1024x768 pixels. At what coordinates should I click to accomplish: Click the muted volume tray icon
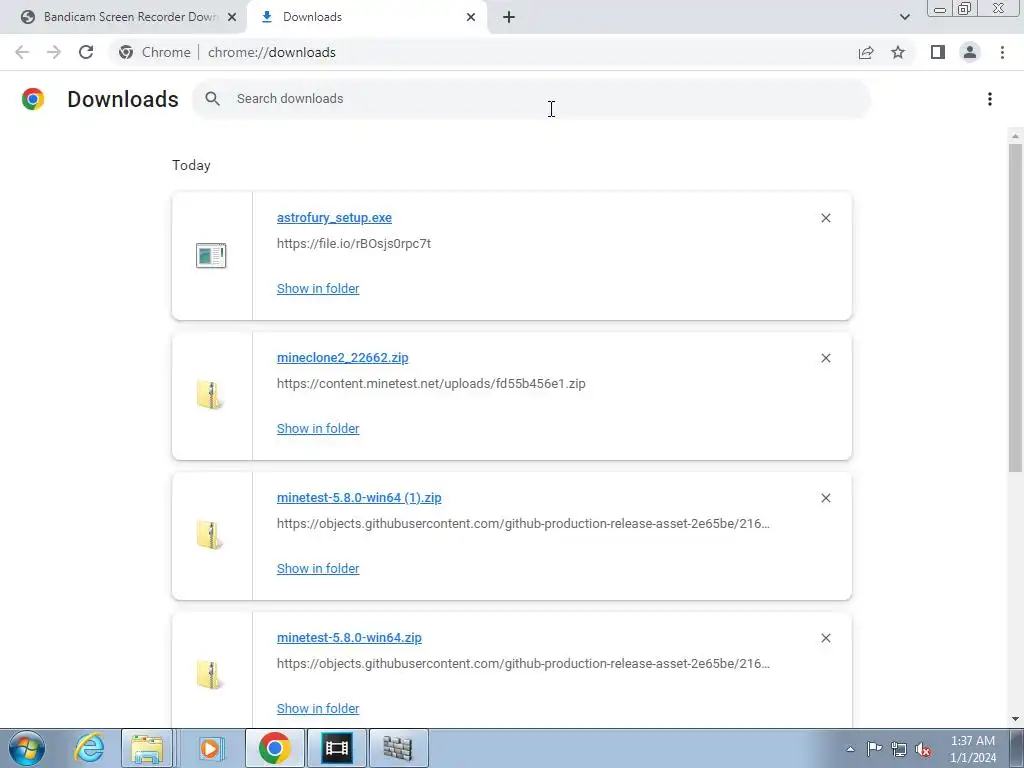point(923,749)
